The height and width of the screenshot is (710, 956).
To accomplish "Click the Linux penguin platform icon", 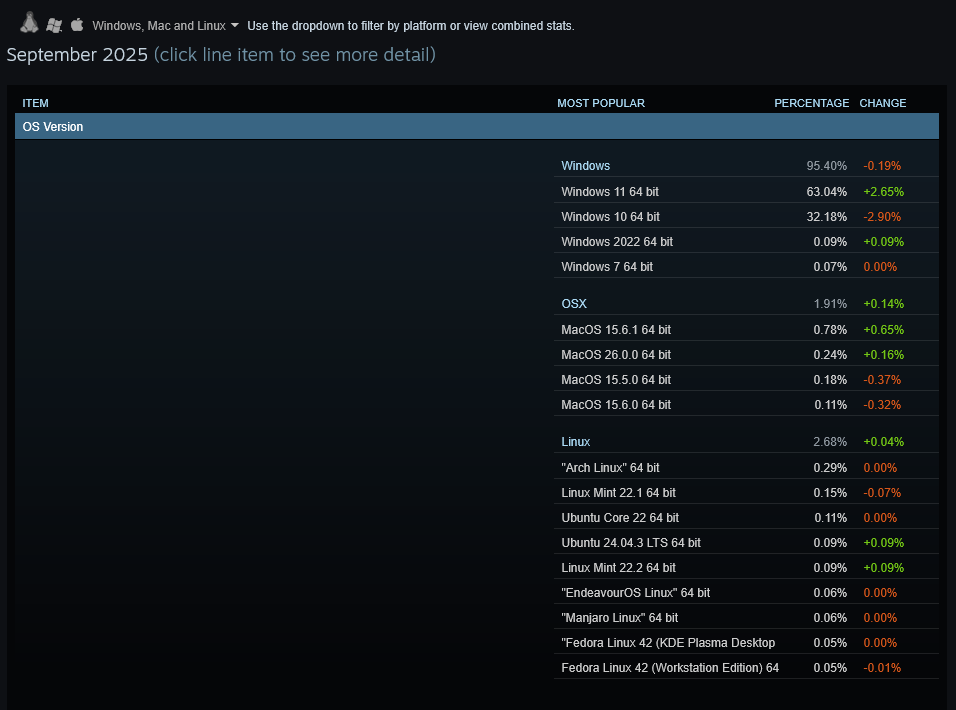I will [29, 23].
